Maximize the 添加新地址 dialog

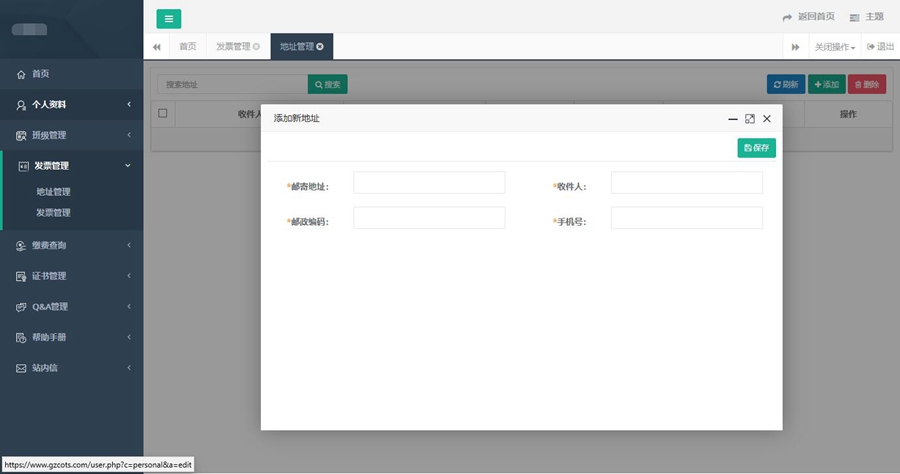[x=750, y=118]
